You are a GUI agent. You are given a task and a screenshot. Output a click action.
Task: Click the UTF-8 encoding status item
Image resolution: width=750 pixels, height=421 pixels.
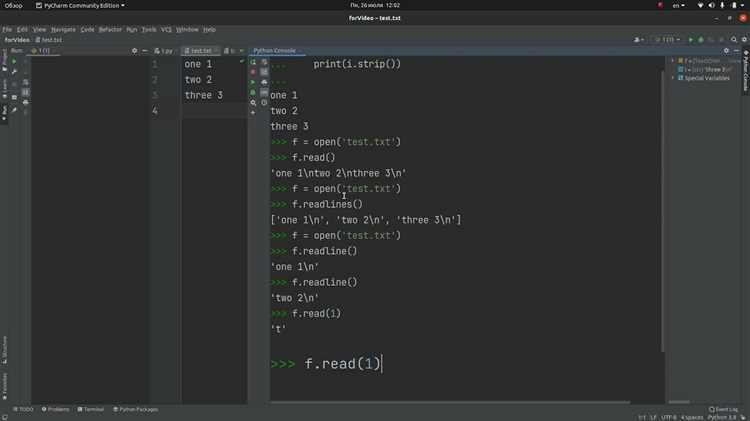[668, 418]
